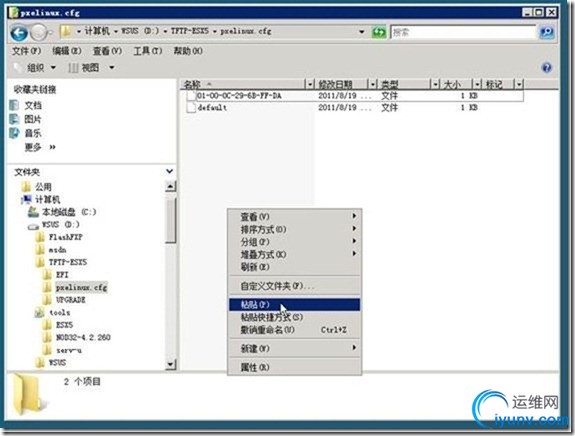Screen dimensions: 575x436
Task: Click the UPGRADE folder icon
Action: coord(47,300)
